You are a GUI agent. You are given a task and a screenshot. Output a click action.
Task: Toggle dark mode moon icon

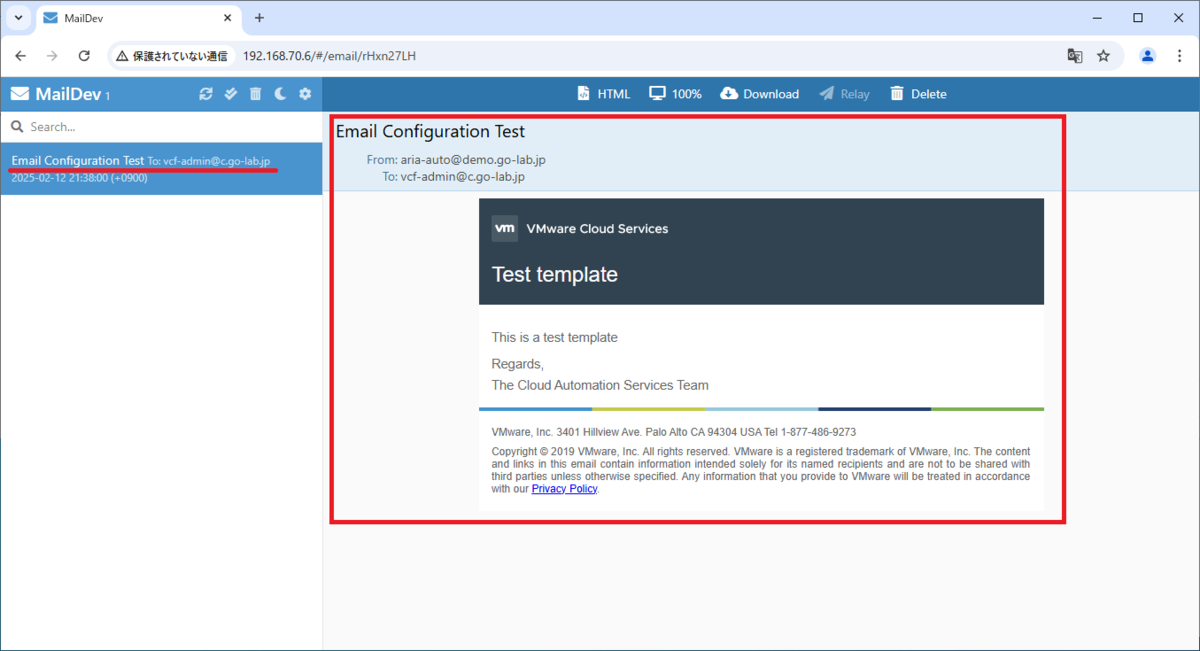coord(280,94)
